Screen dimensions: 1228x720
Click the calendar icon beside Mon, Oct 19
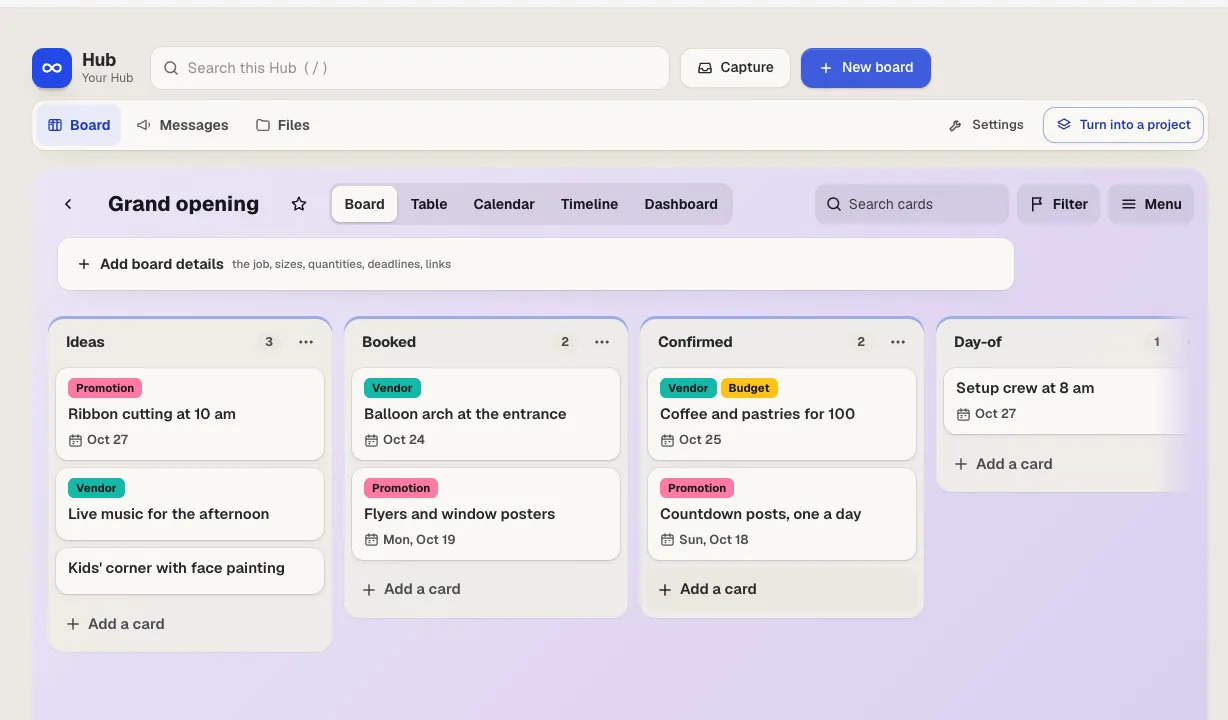(371, 540)
